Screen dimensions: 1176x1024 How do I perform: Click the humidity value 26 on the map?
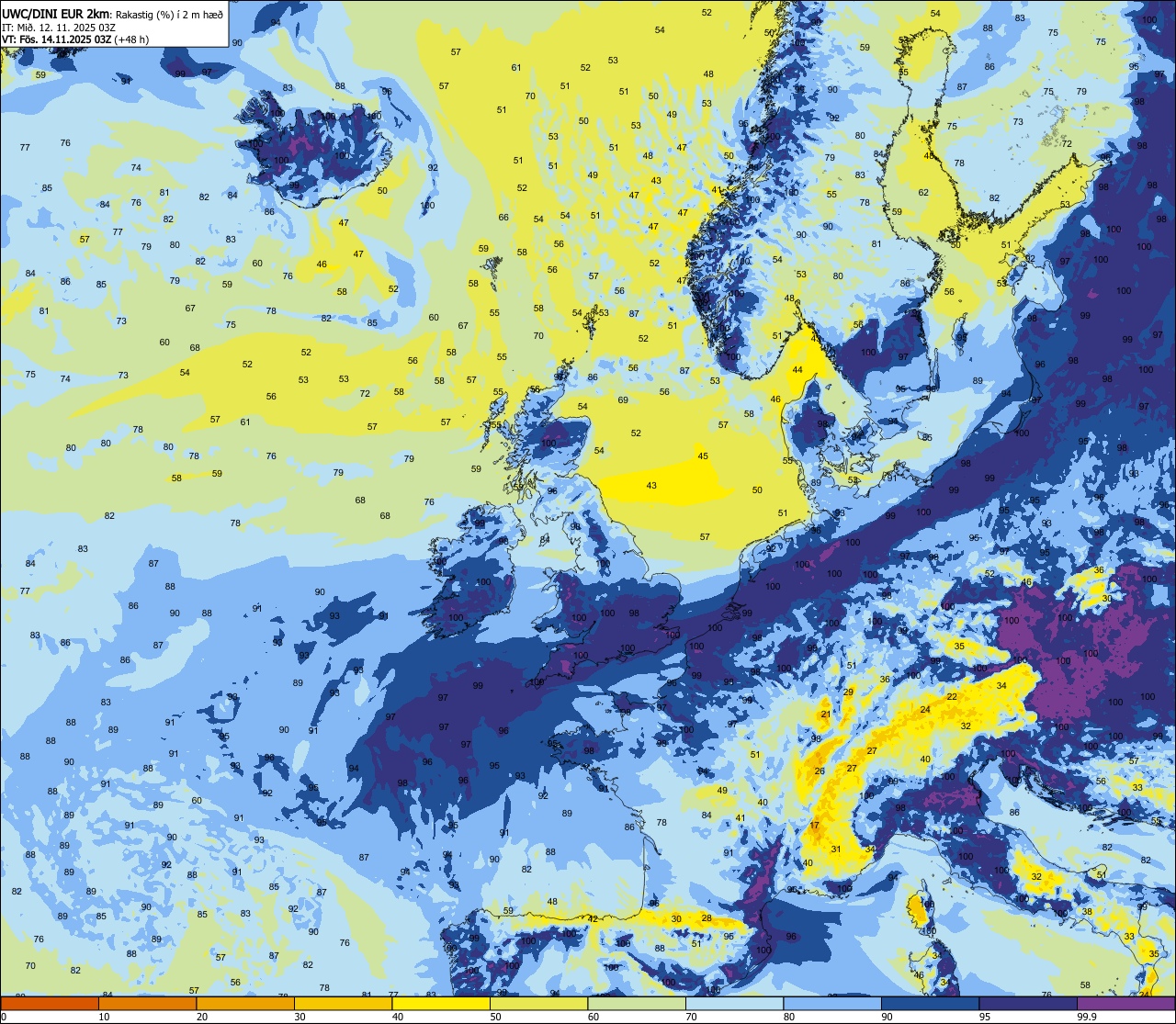(820, 771)
